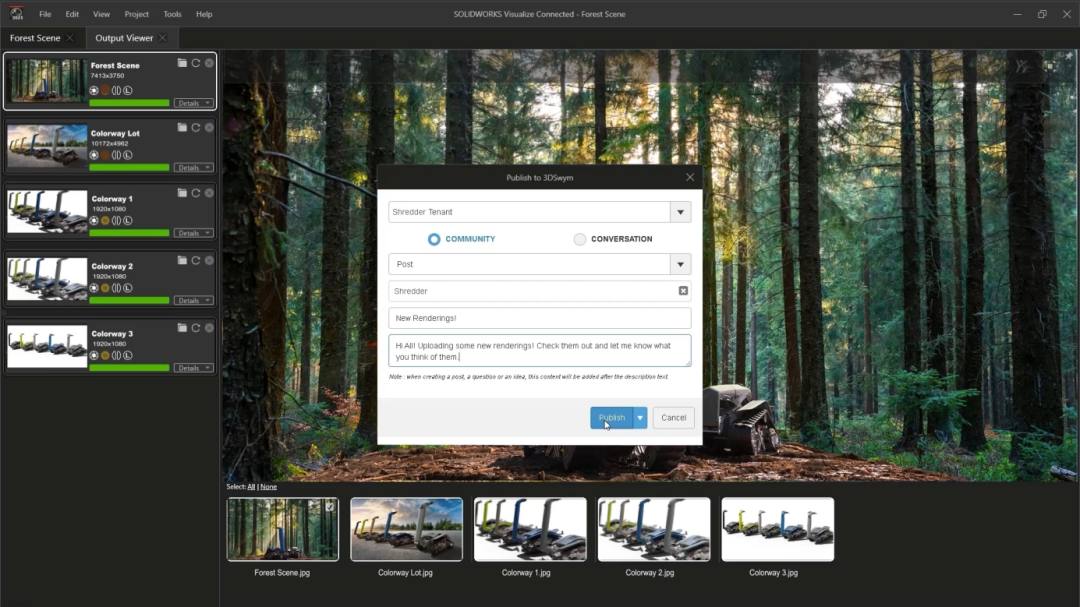Open the Tools menu
This screenshot has height=607, width=1080.
pos(171,14)
